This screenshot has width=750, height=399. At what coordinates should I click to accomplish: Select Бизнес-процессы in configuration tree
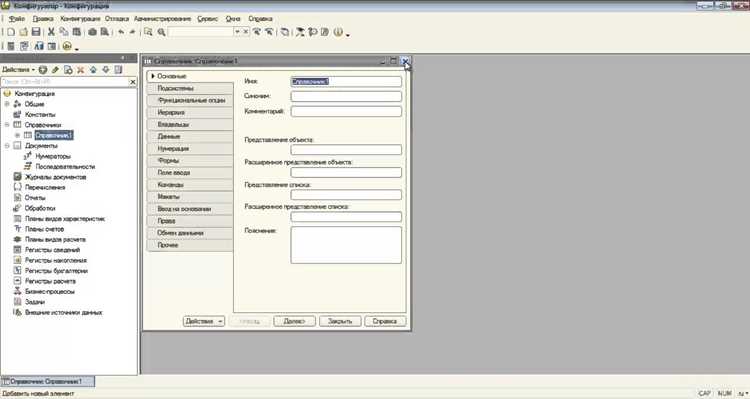pyautogui.click(x=50, y=291)
